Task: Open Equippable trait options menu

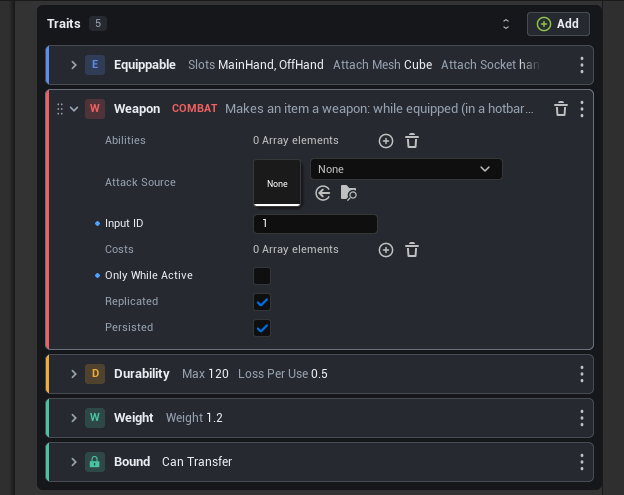Action: coord(582,65)
